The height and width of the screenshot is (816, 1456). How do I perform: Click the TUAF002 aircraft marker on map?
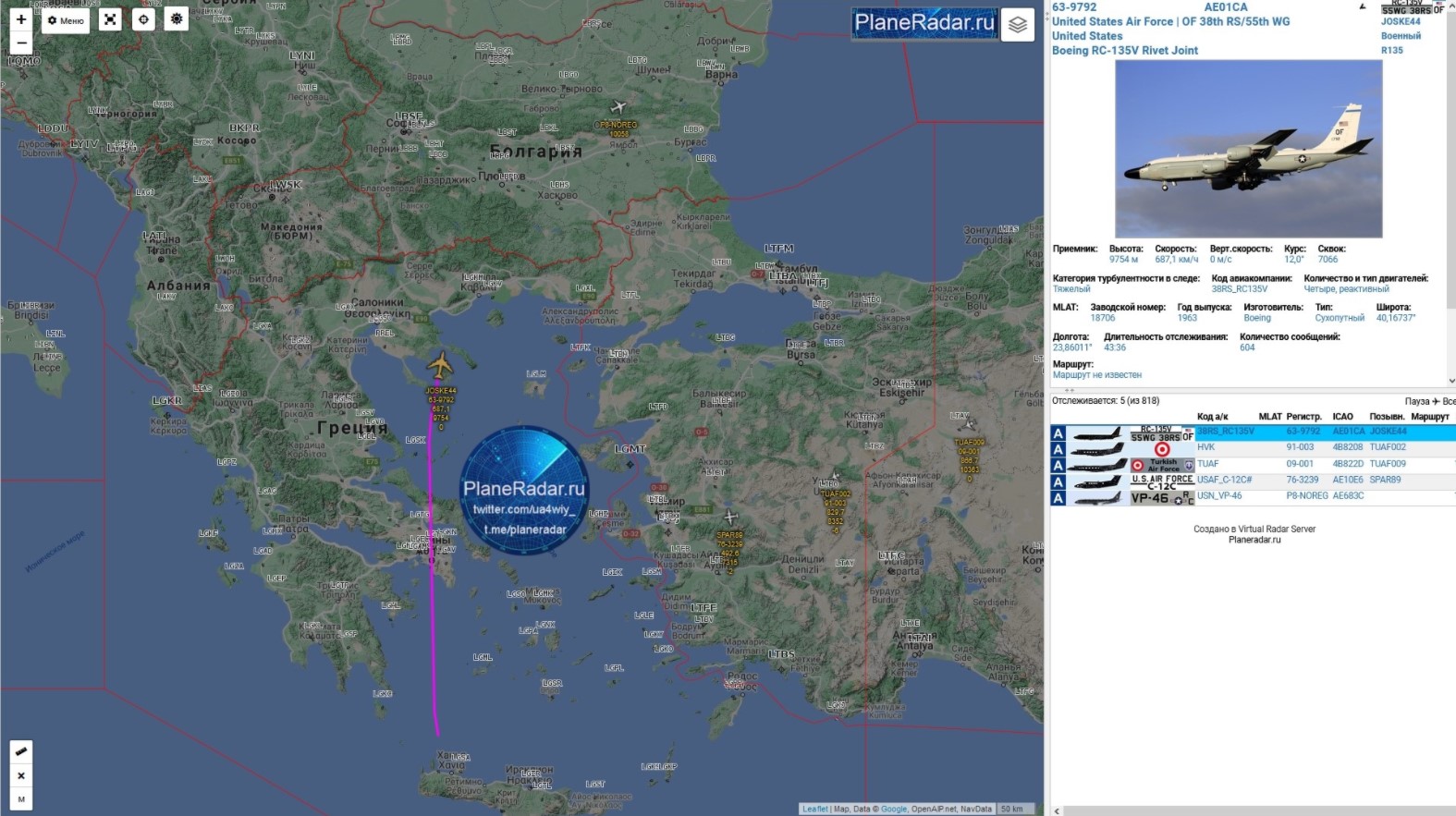point(834,477)
